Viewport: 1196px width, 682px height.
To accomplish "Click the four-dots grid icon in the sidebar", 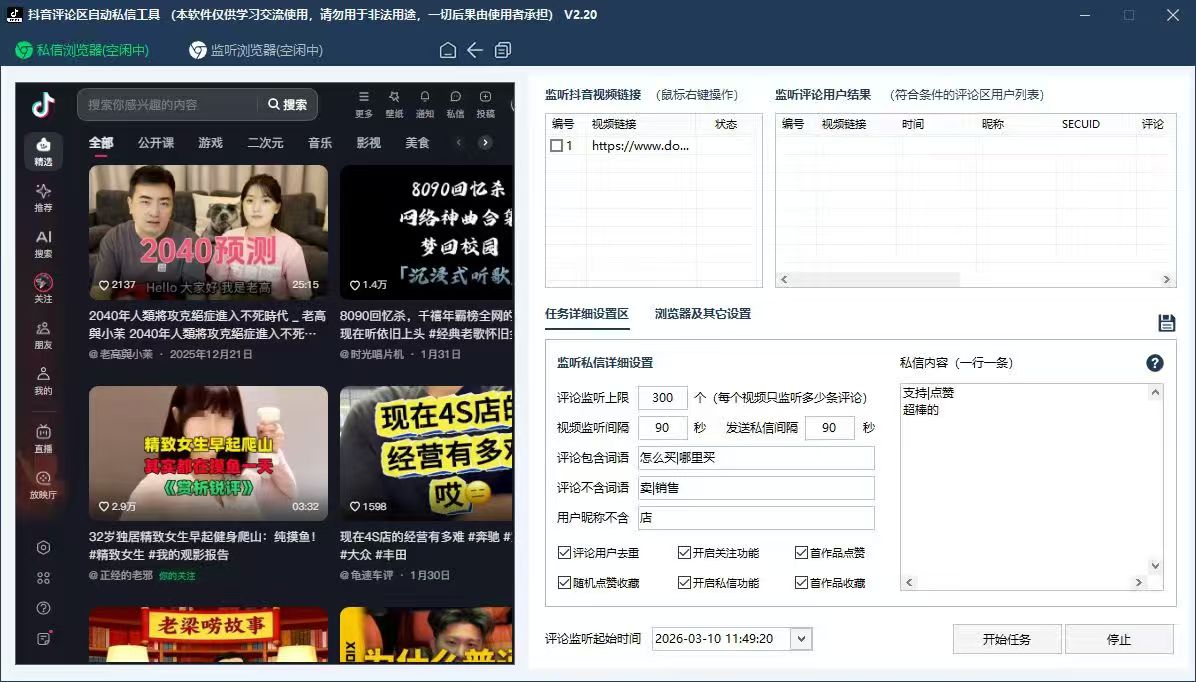I will point(43,578).
